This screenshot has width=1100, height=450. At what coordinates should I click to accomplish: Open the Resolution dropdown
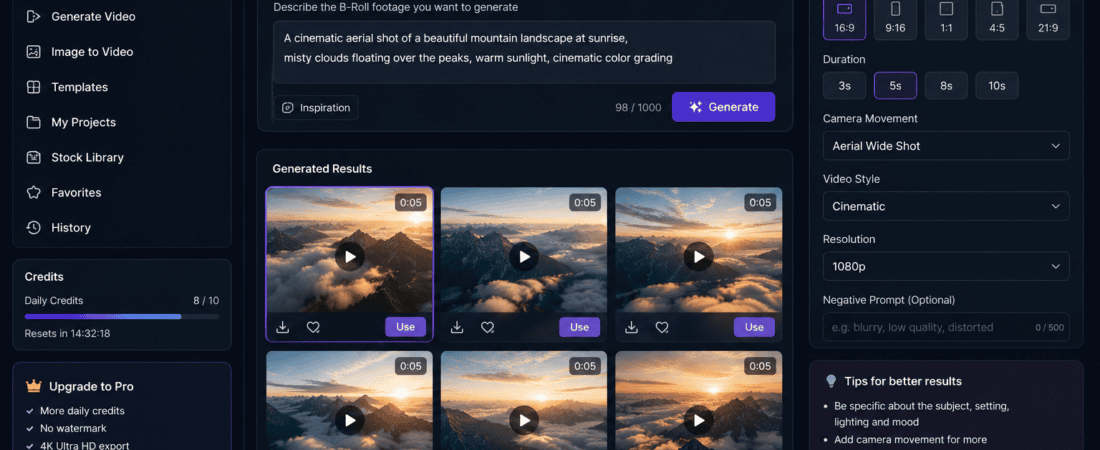(946, 267)
